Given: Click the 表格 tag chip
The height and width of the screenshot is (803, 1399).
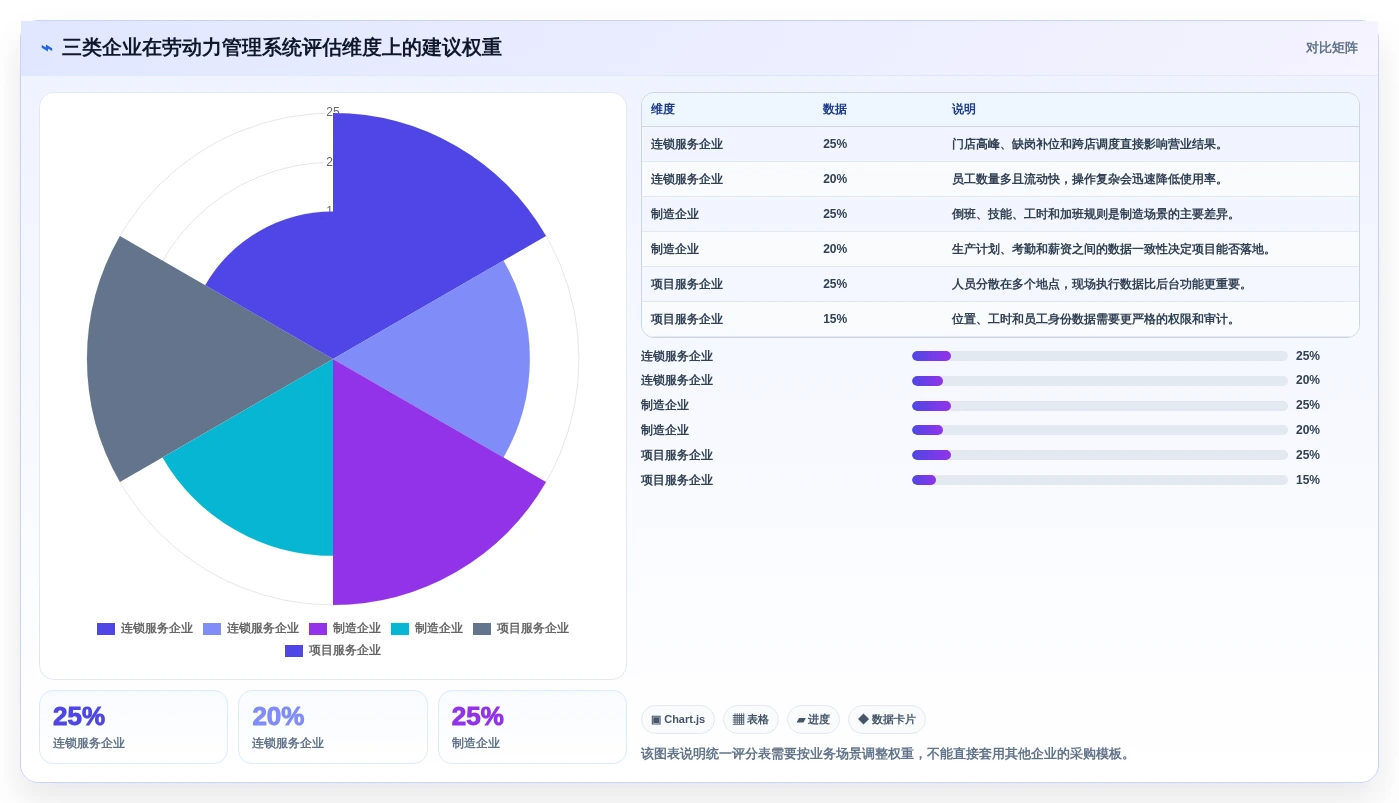Looking at the screenshot, I should 751,719.
